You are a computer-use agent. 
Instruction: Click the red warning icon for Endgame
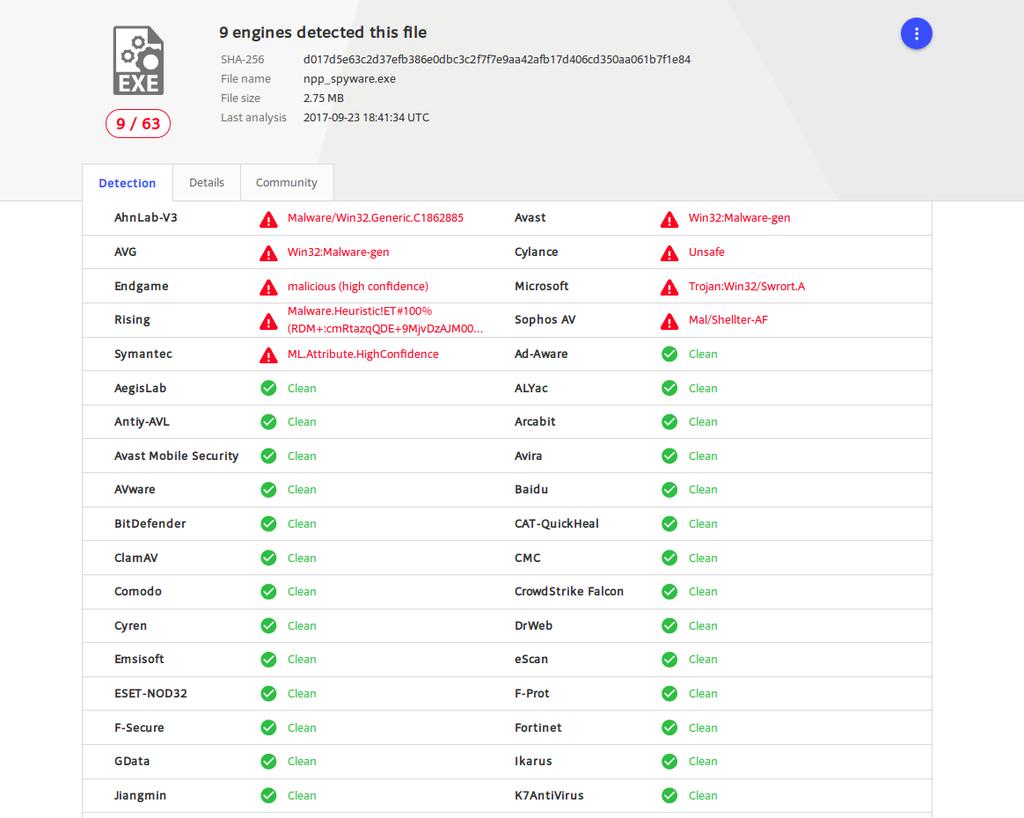click(x=268, y=287)
